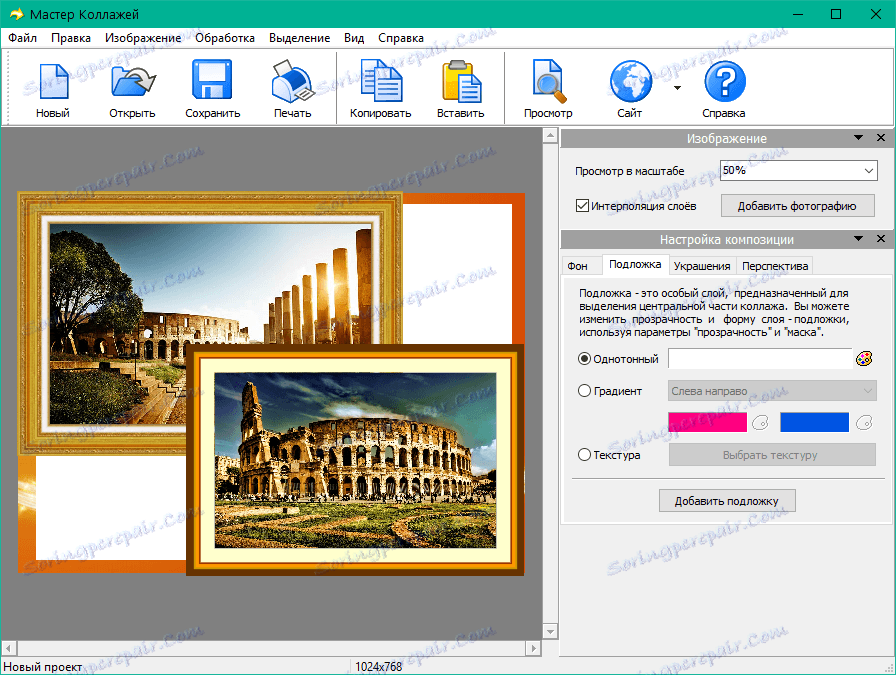Open the Справка menu in menu bar
Viewport: 896px width, 675px height.
pyautogui.click(x=401, y=38)
